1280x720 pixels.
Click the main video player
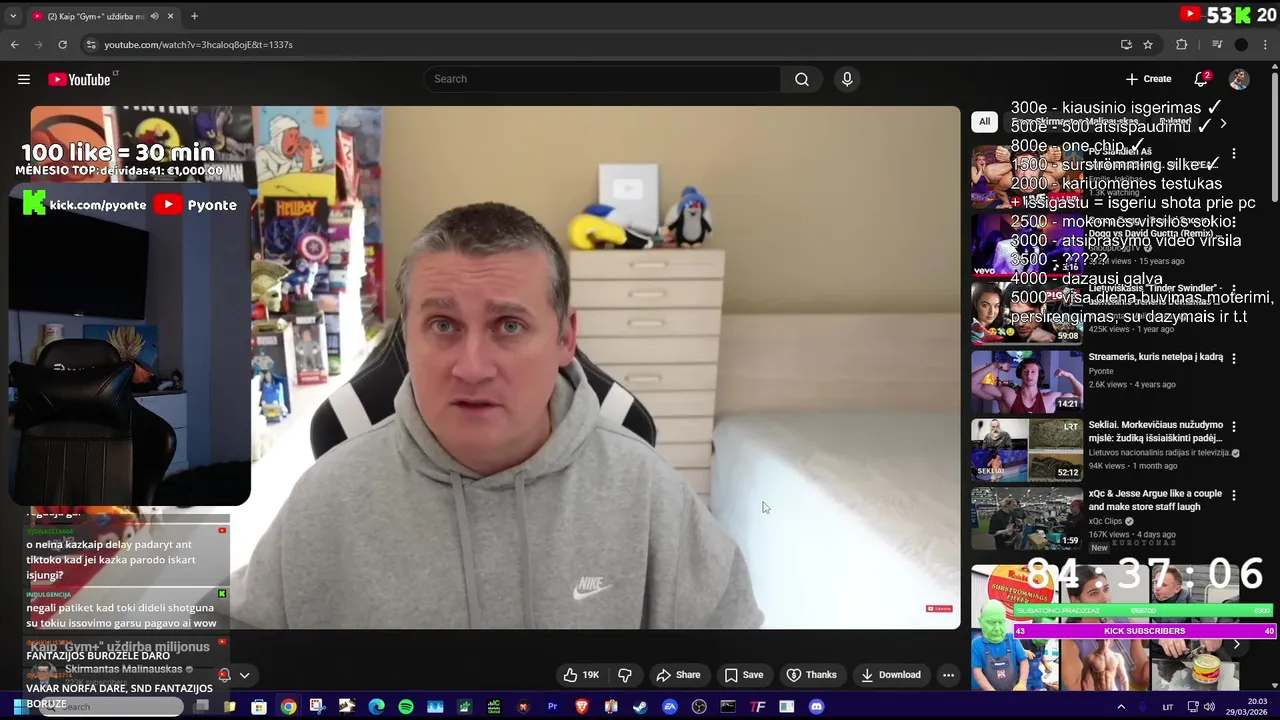495,368
